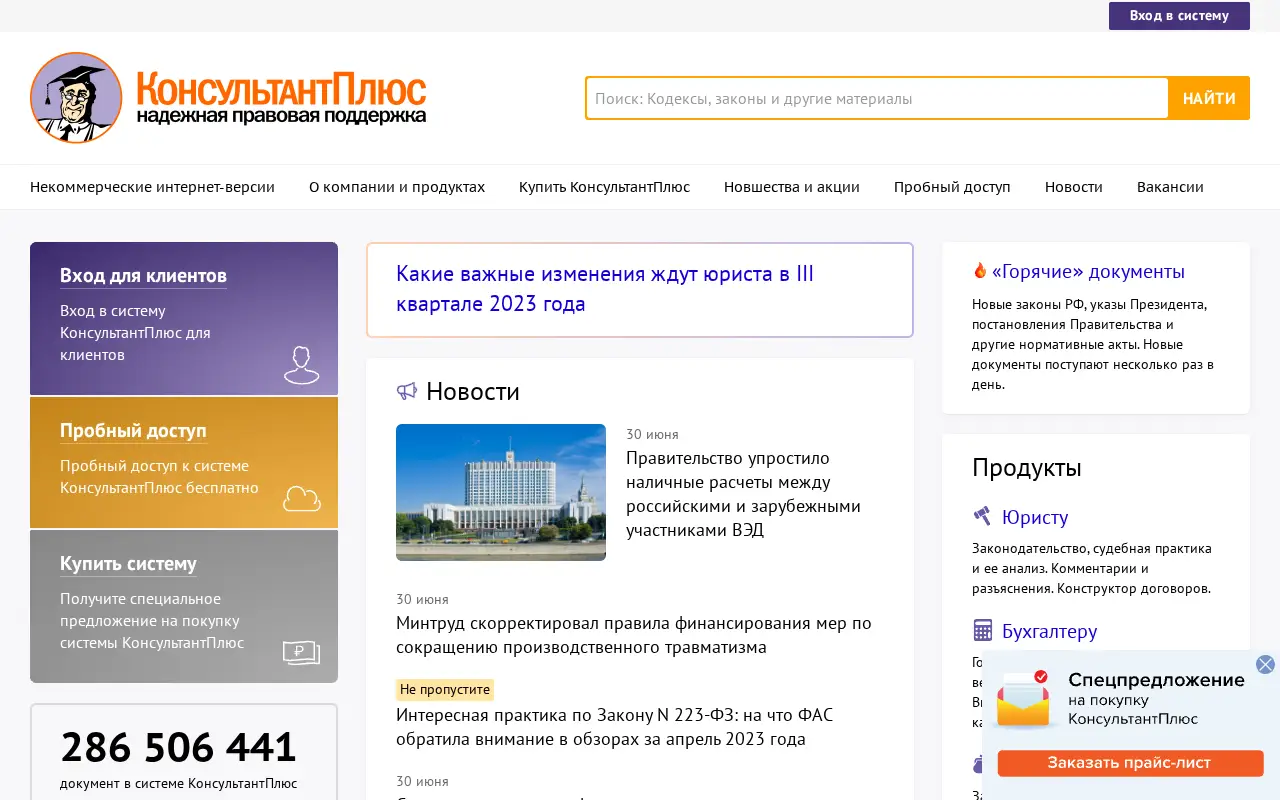Click the envelope icon in Спецпредложение popup

coord(1023,698)
